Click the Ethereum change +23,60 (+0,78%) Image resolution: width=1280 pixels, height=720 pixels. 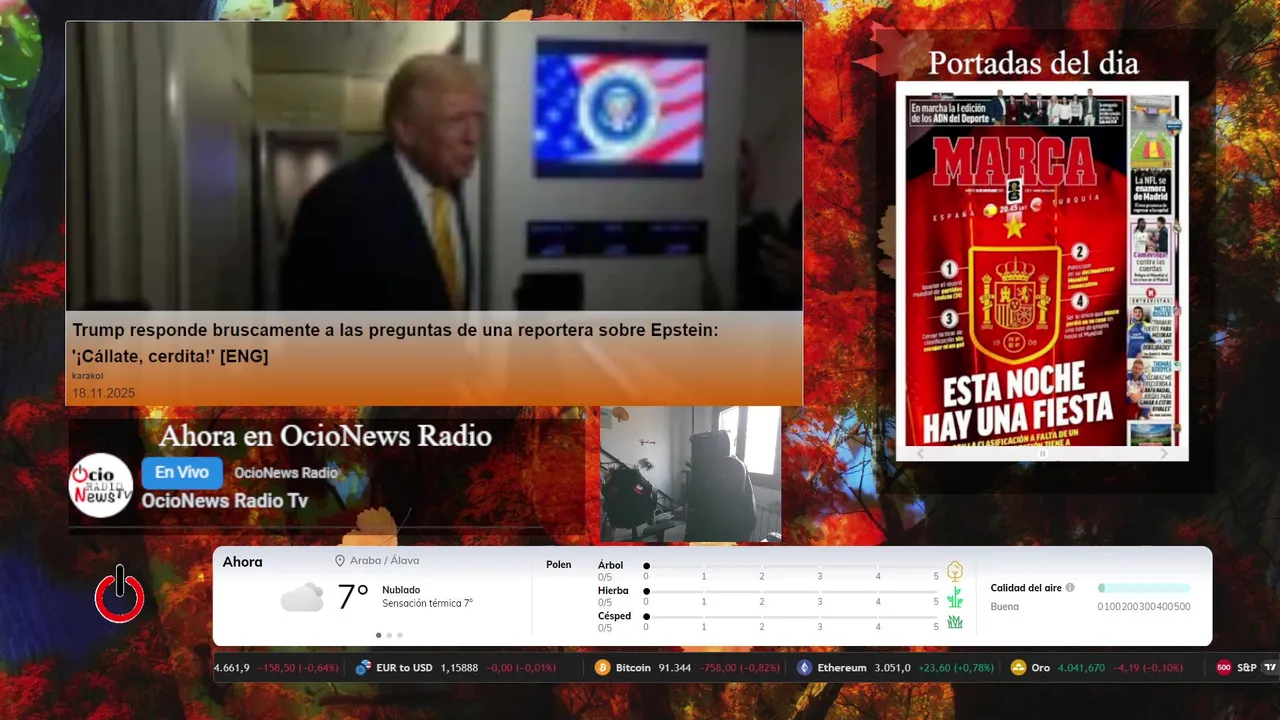[x=956, y=668]
